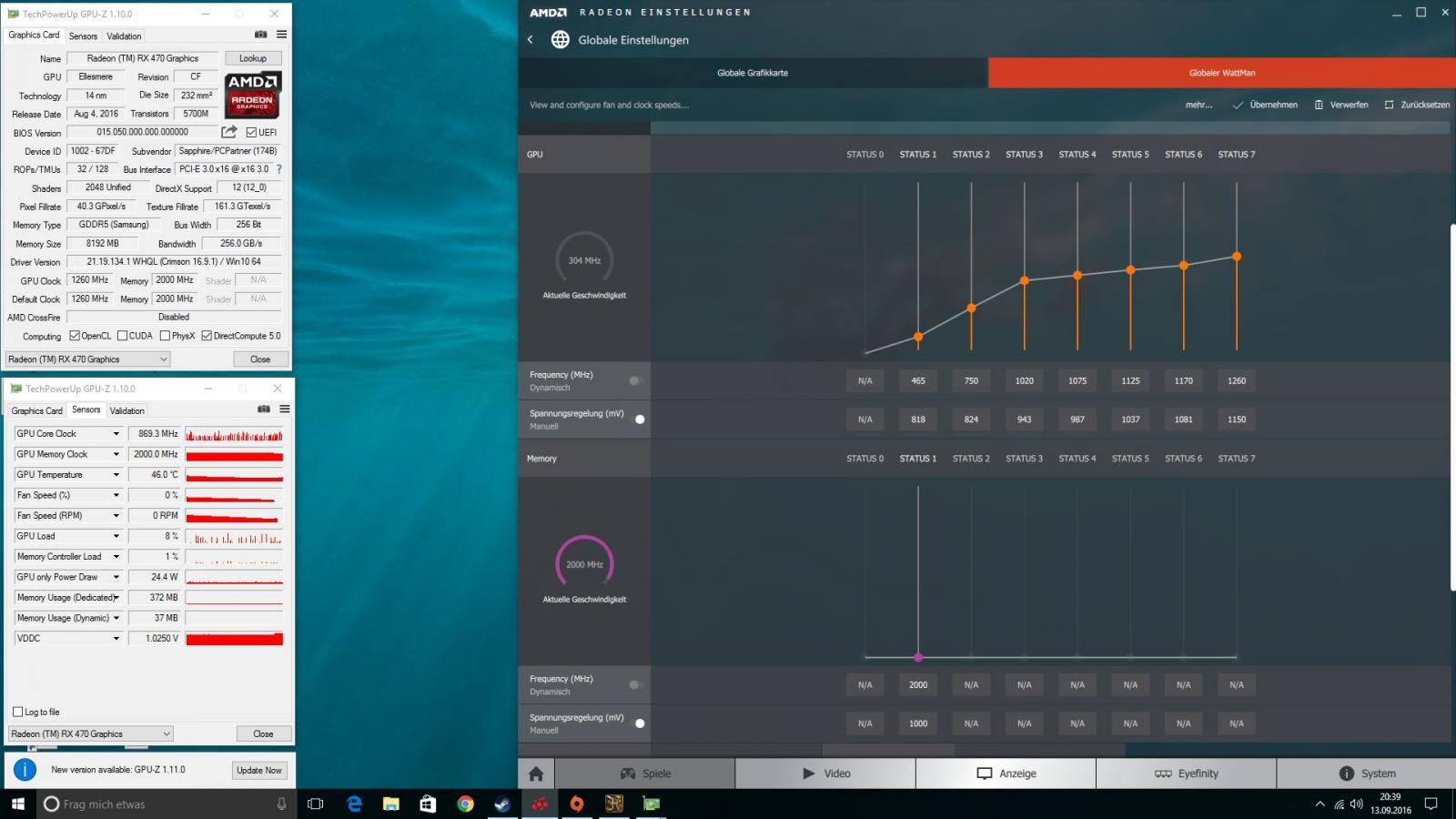Click GPU Status 7 orange slider handle

(1237, 257)
